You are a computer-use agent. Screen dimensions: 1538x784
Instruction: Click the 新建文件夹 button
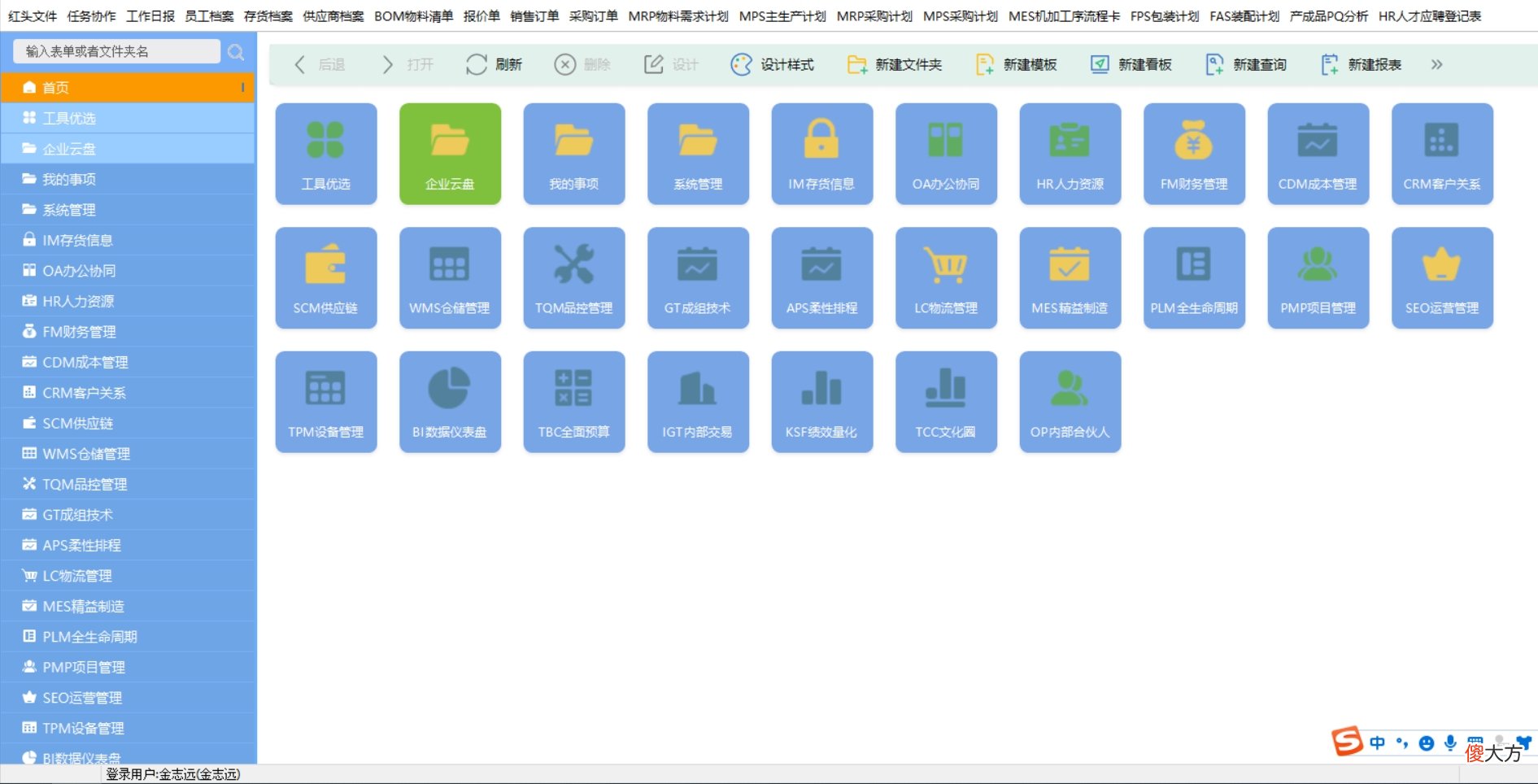click(894, 64)
